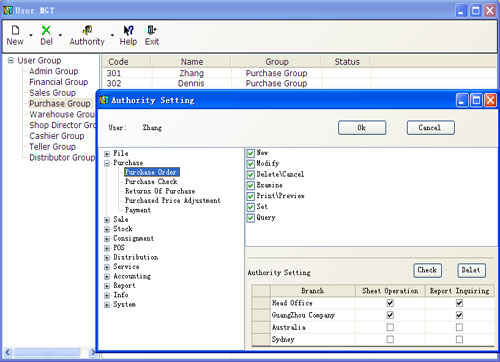This screenshot has height=362, width=500.
Task: Select Returns Of Purchase tree item
Action: [160, 191]
